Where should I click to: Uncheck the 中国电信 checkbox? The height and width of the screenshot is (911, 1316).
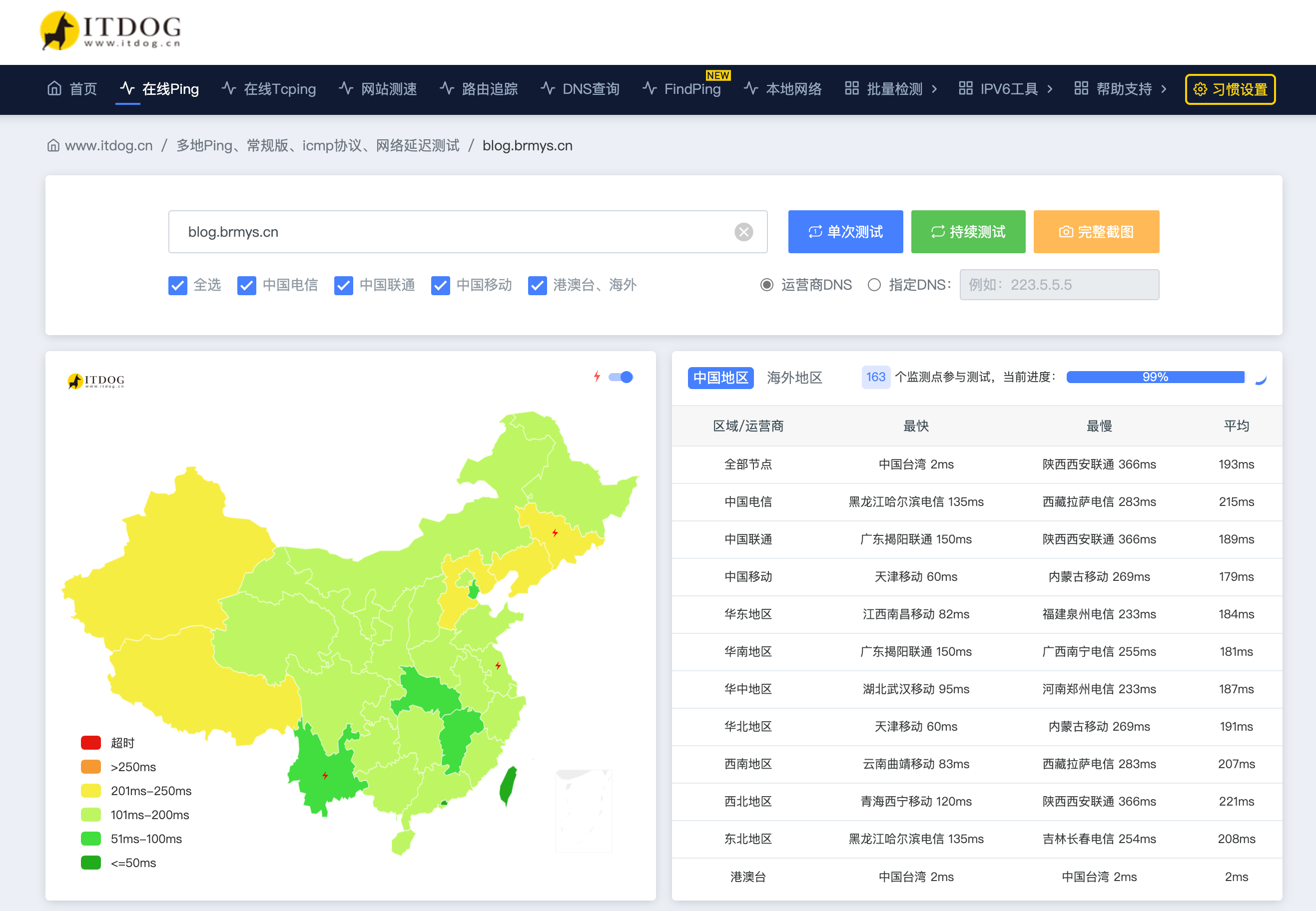[247, 285]
